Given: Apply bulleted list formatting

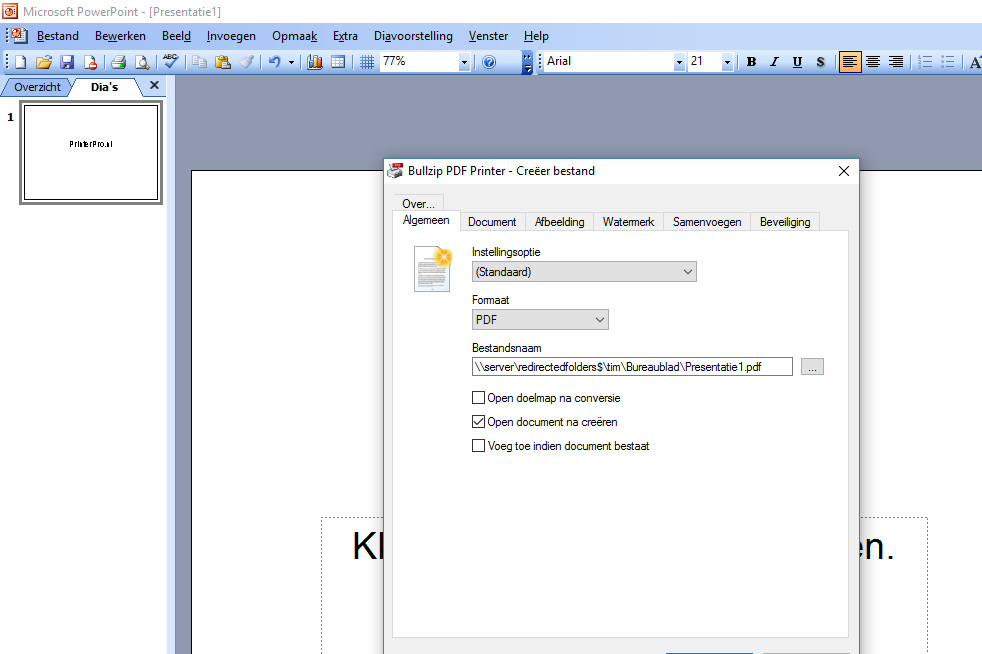Looking at the screenshot, I should pos(948,61).
